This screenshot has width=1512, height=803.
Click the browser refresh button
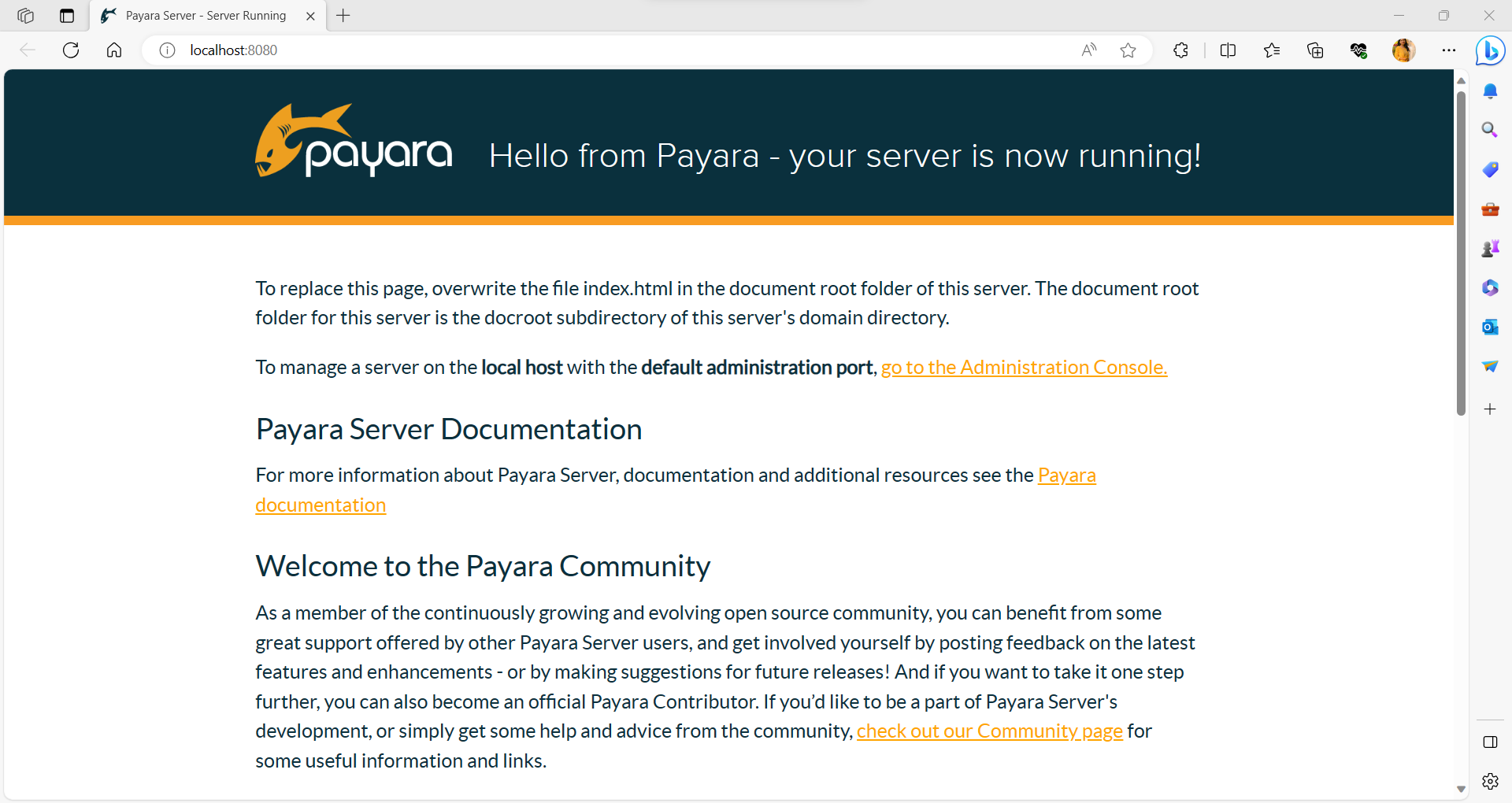click(x=71, y=50)
